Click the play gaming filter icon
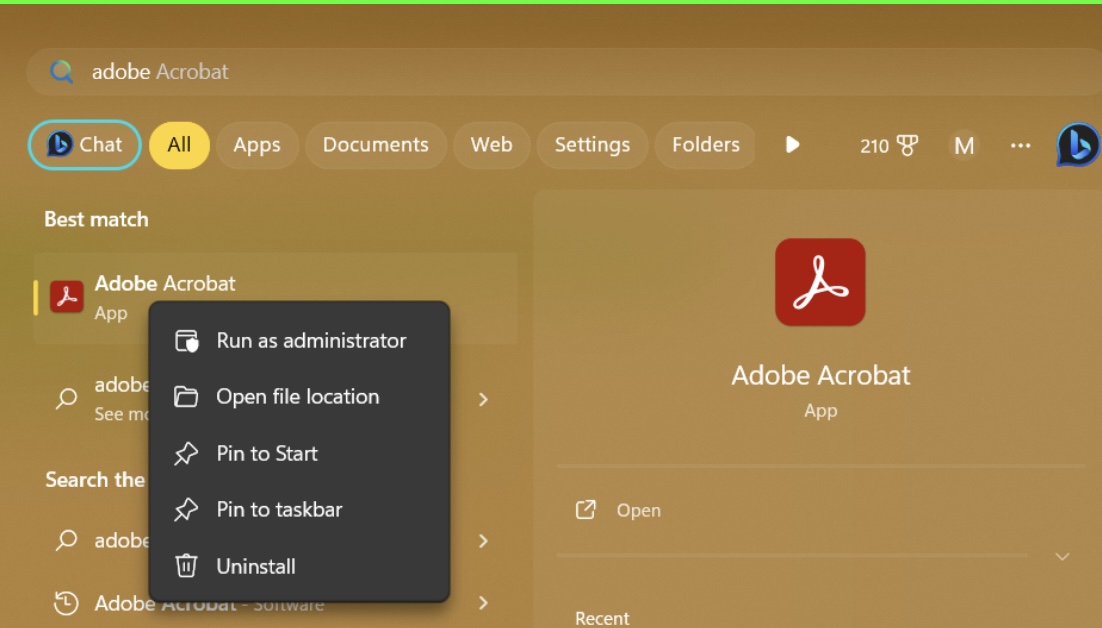This screenshot has width=1102, height=628. tap(793, 145)
